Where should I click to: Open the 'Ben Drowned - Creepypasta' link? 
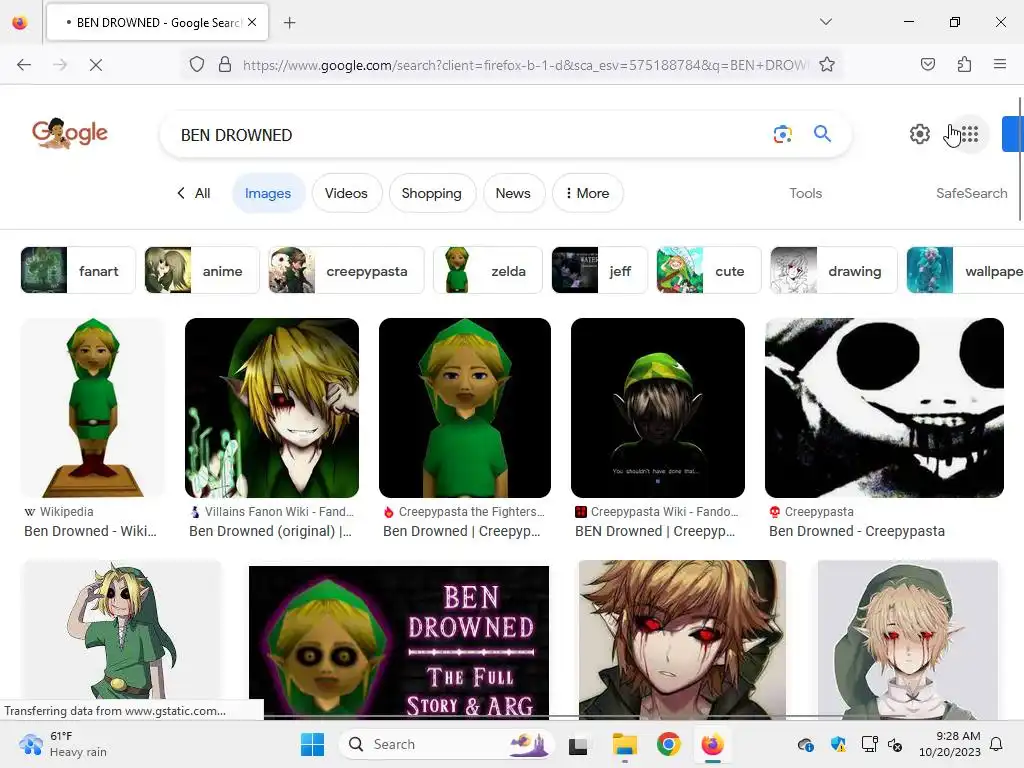click(857, 531)
